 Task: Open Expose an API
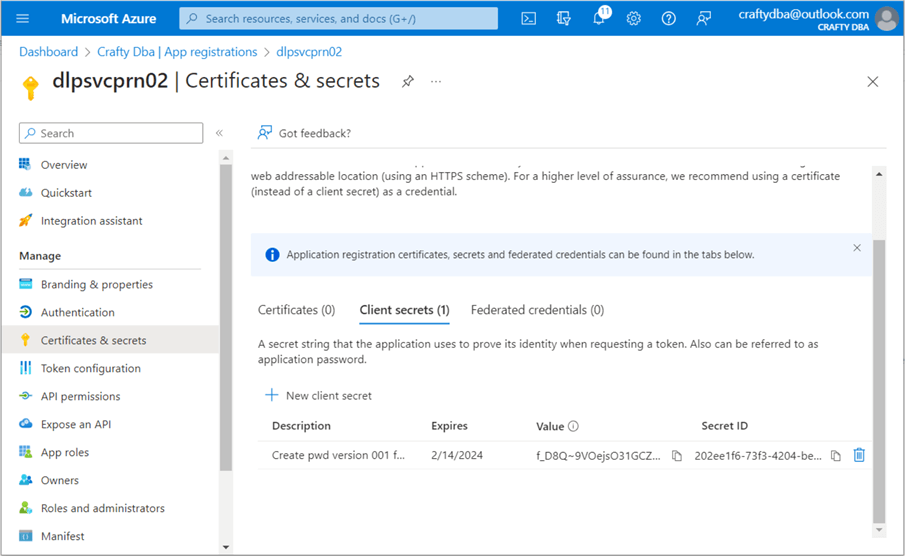click(x=76, y=424)
